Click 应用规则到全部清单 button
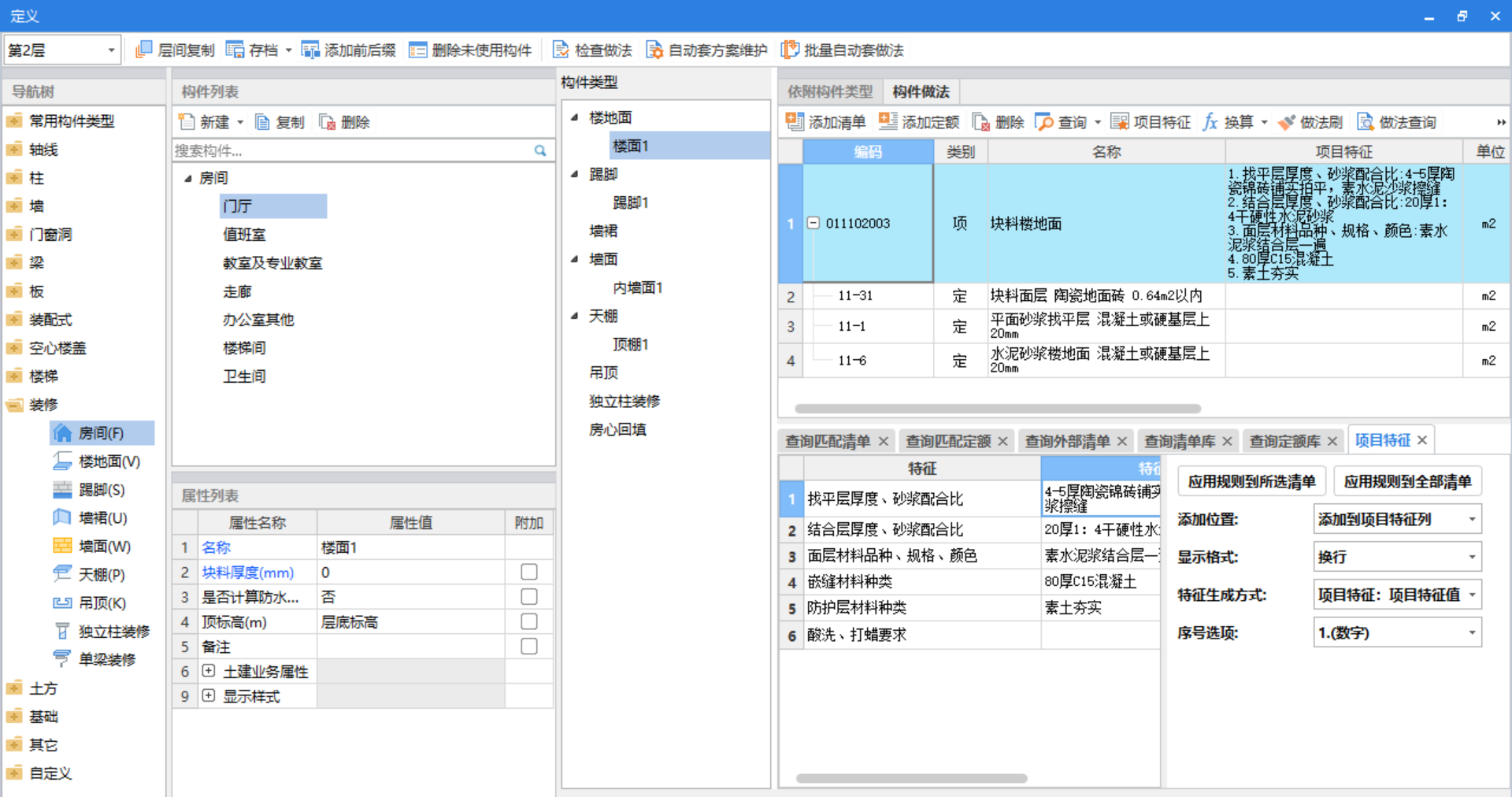The width and height of the screenshot is (1512, 797). tap(1407, 481)
